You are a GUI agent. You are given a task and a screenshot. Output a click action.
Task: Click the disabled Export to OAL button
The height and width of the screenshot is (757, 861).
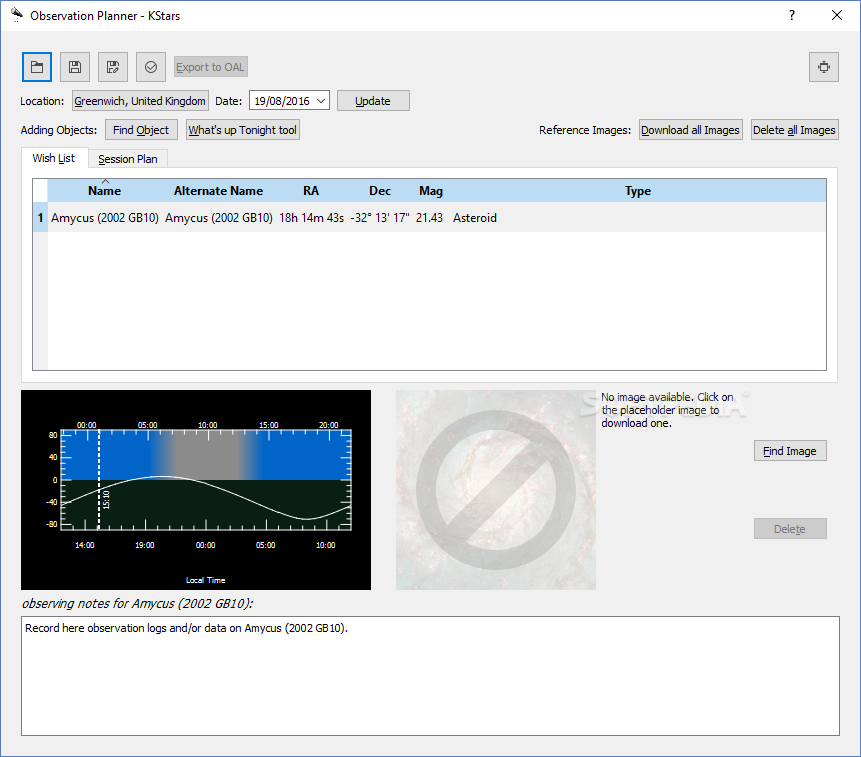pos(211,67)
